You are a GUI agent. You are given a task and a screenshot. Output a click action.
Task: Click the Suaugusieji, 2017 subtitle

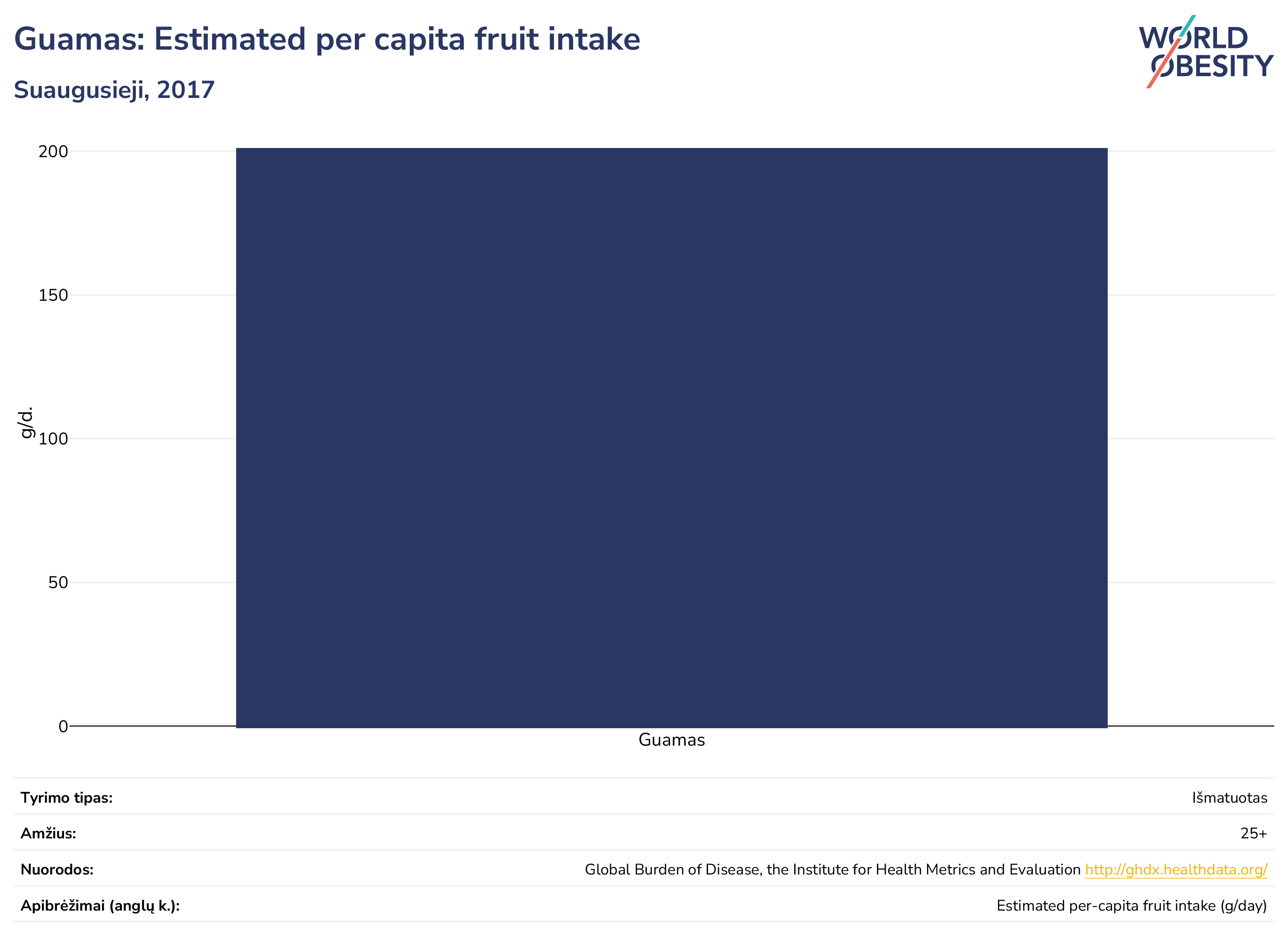click(114, 90)
